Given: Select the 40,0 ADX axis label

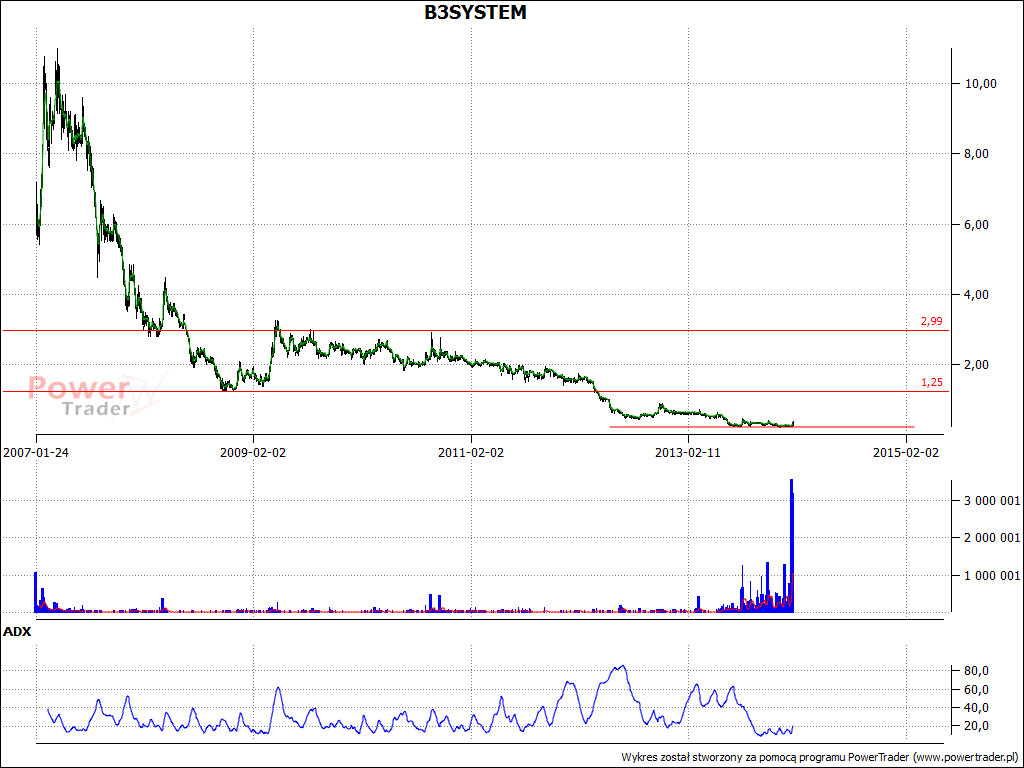Looking at the screenshot, I should [976, 708].
